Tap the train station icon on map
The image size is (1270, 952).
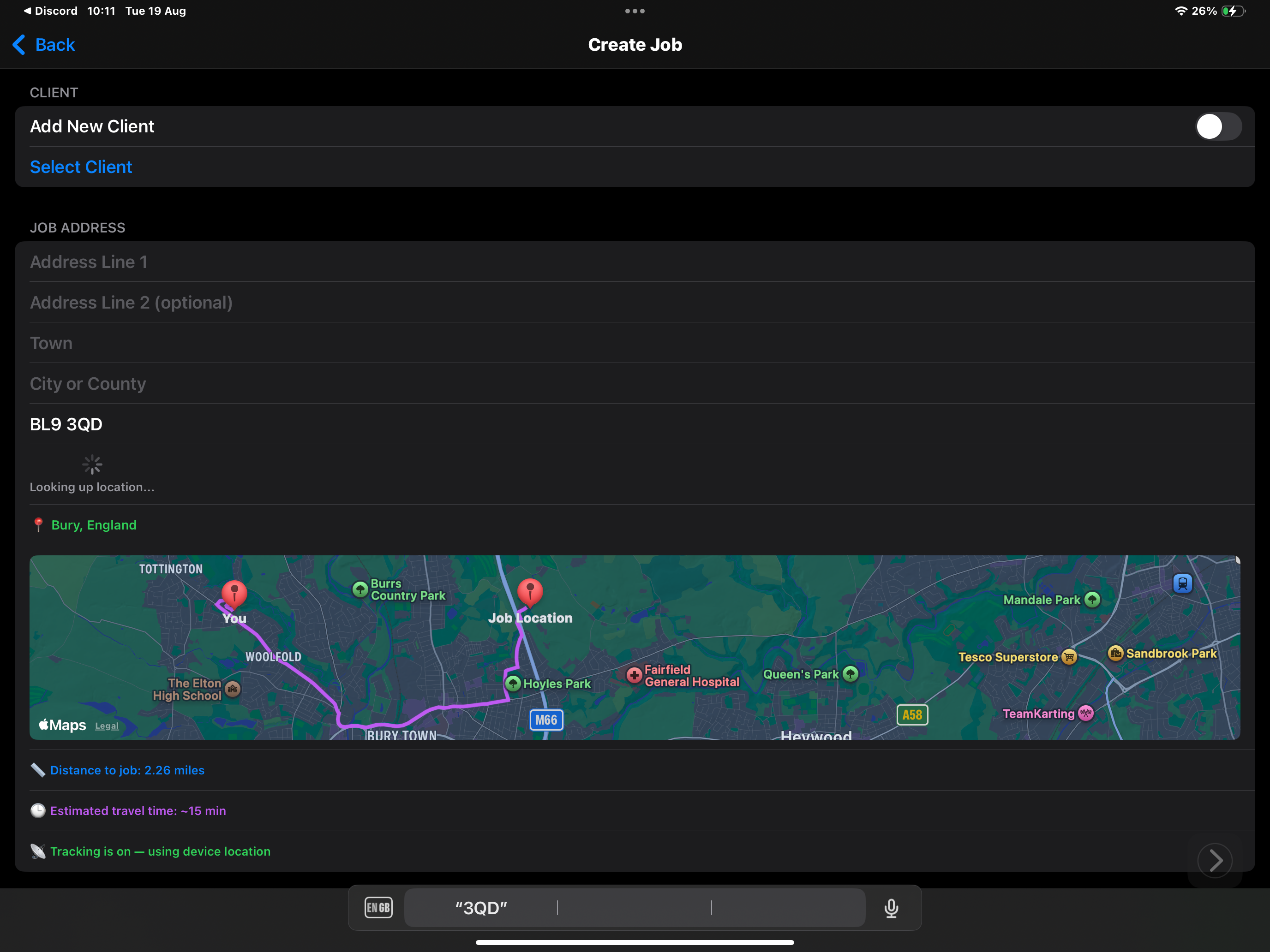[1182, 583]
